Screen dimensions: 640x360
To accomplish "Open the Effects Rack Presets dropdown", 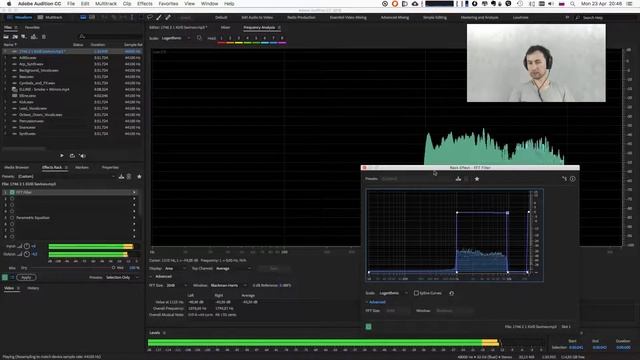I will [67, 176].
